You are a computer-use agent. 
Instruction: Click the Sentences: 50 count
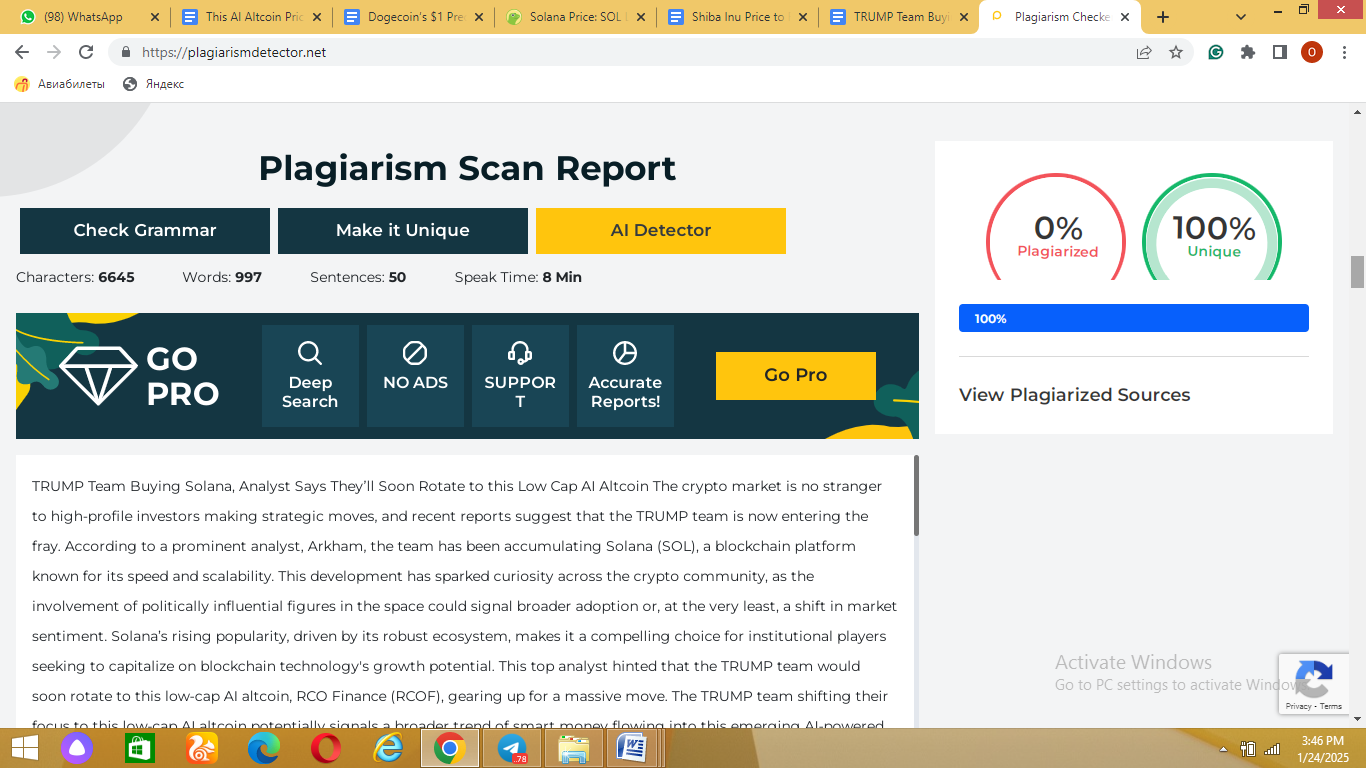pyautogui.click(x=358, y=277)
